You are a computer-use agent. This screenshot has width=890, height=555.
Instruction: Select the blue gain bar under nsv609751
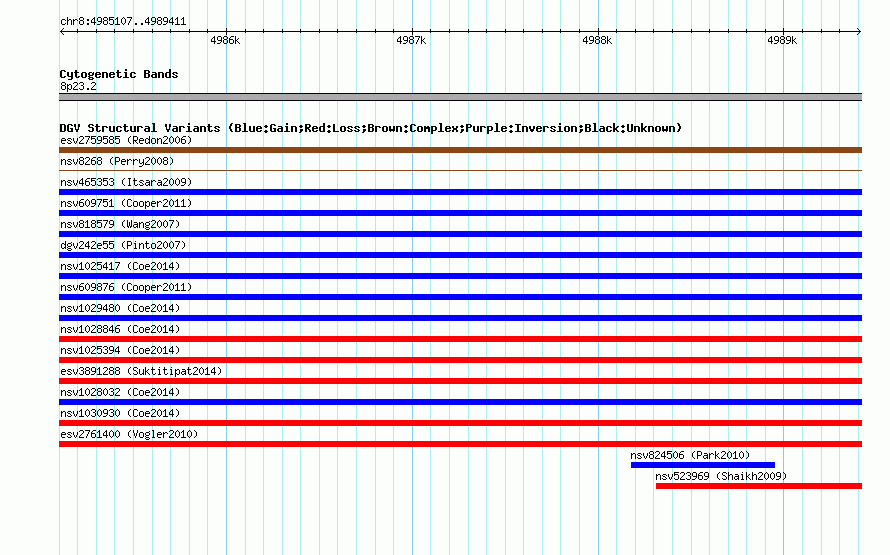pyautogui.click(x=460, y=213)
